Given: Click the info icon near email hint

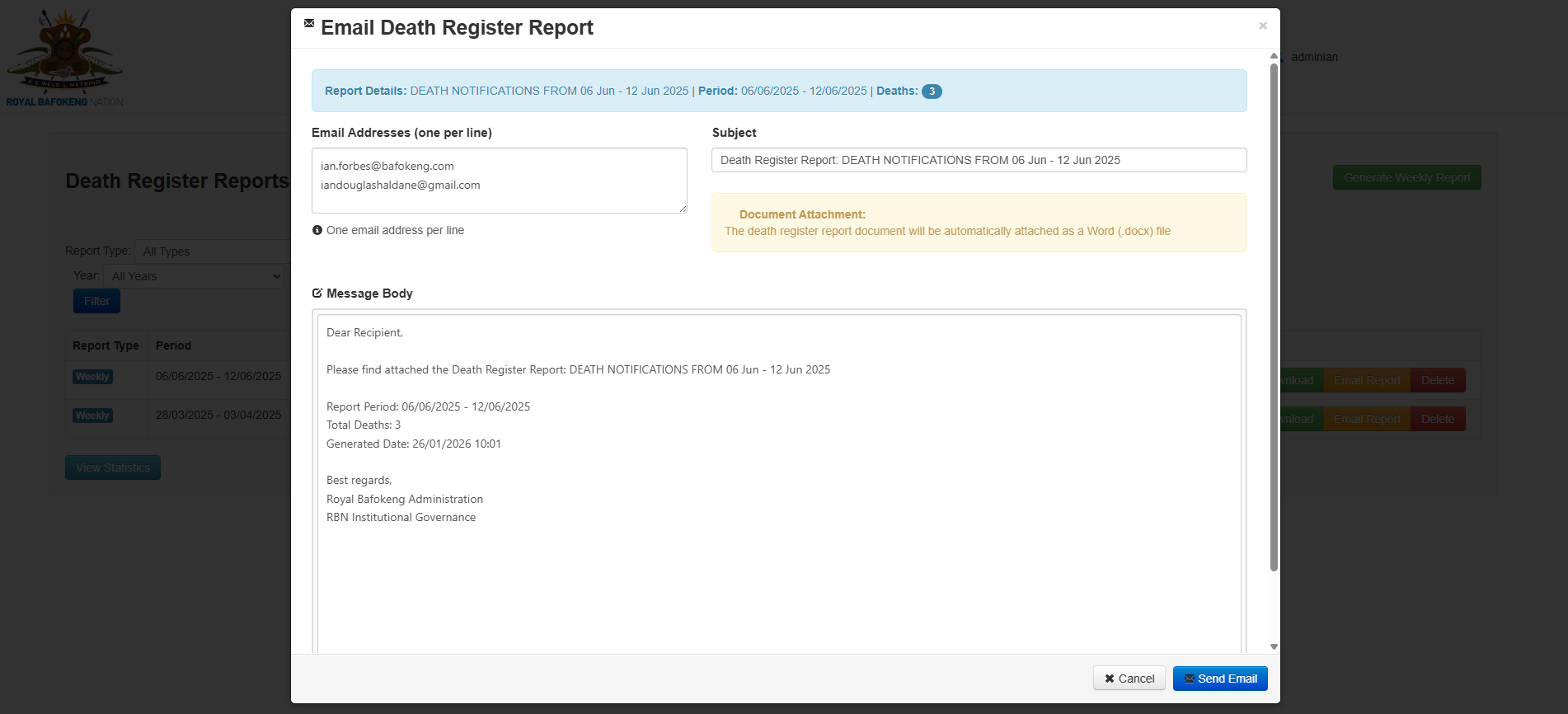Looking at the screenshot, I should coord(317,231).
